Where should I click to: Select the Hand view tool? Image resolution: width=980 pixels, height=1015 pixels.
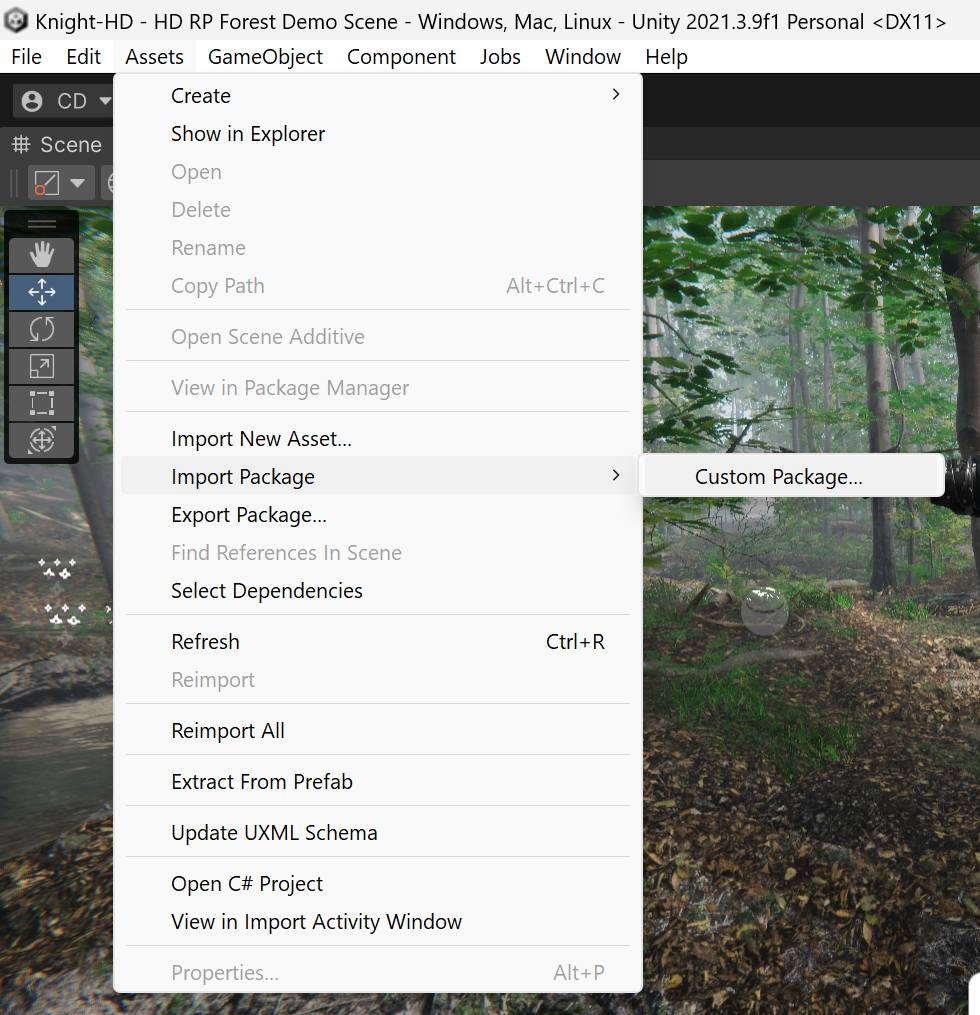pyautogui.click(x=41, y=255)
